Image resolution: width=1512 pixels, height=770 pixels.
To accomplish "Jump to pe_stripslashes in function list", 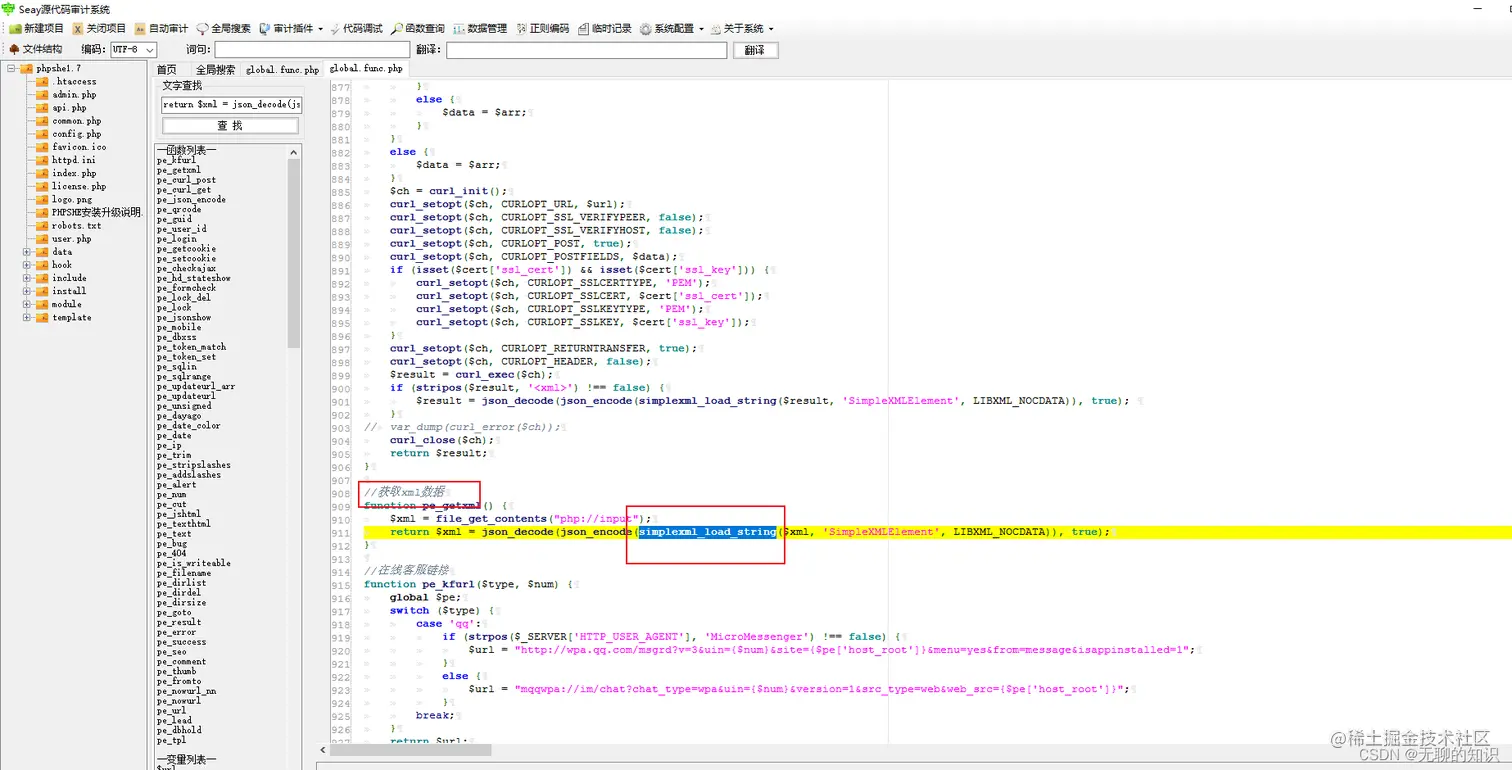I will pos(194,465).
